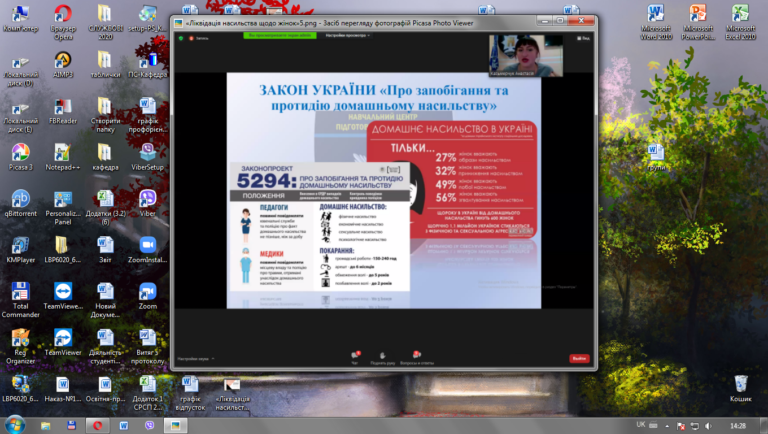Switch to the Word taskbar button
Image resolution: width=768 pixels, height=434 pixels.
123,425
